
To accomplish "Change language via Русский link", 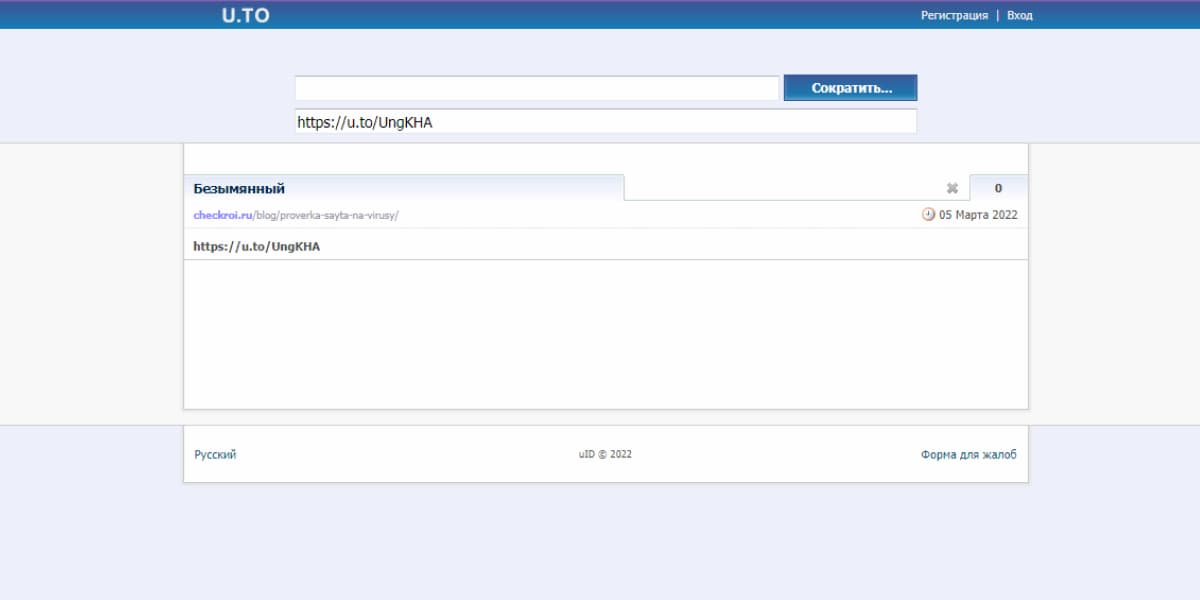I will (x=215, y=454).
